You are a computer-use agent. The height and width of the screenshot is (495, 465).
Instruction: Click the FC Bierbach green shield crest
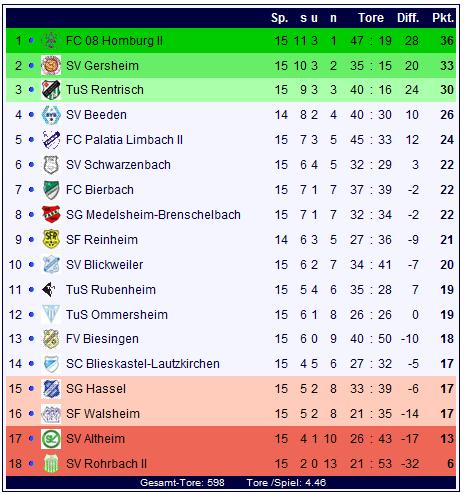click(51, 190)
